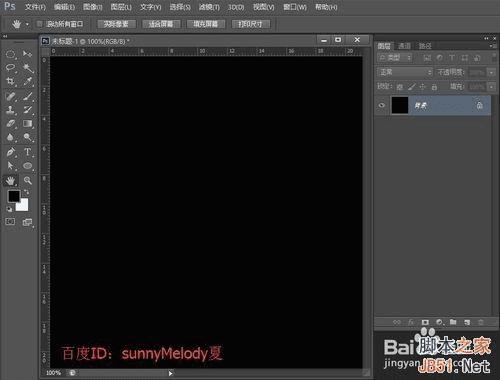Click Print Size button
Viewport: 500px width, 380px height.
click(x=251, y=24)
